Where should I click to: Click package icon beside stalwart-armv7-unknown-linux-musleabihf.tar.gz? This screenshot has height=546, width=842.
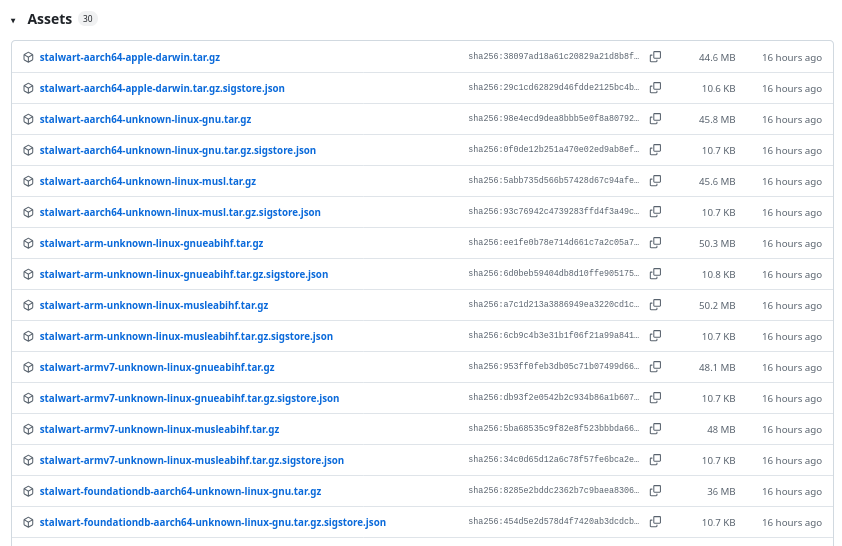(28, 429)
